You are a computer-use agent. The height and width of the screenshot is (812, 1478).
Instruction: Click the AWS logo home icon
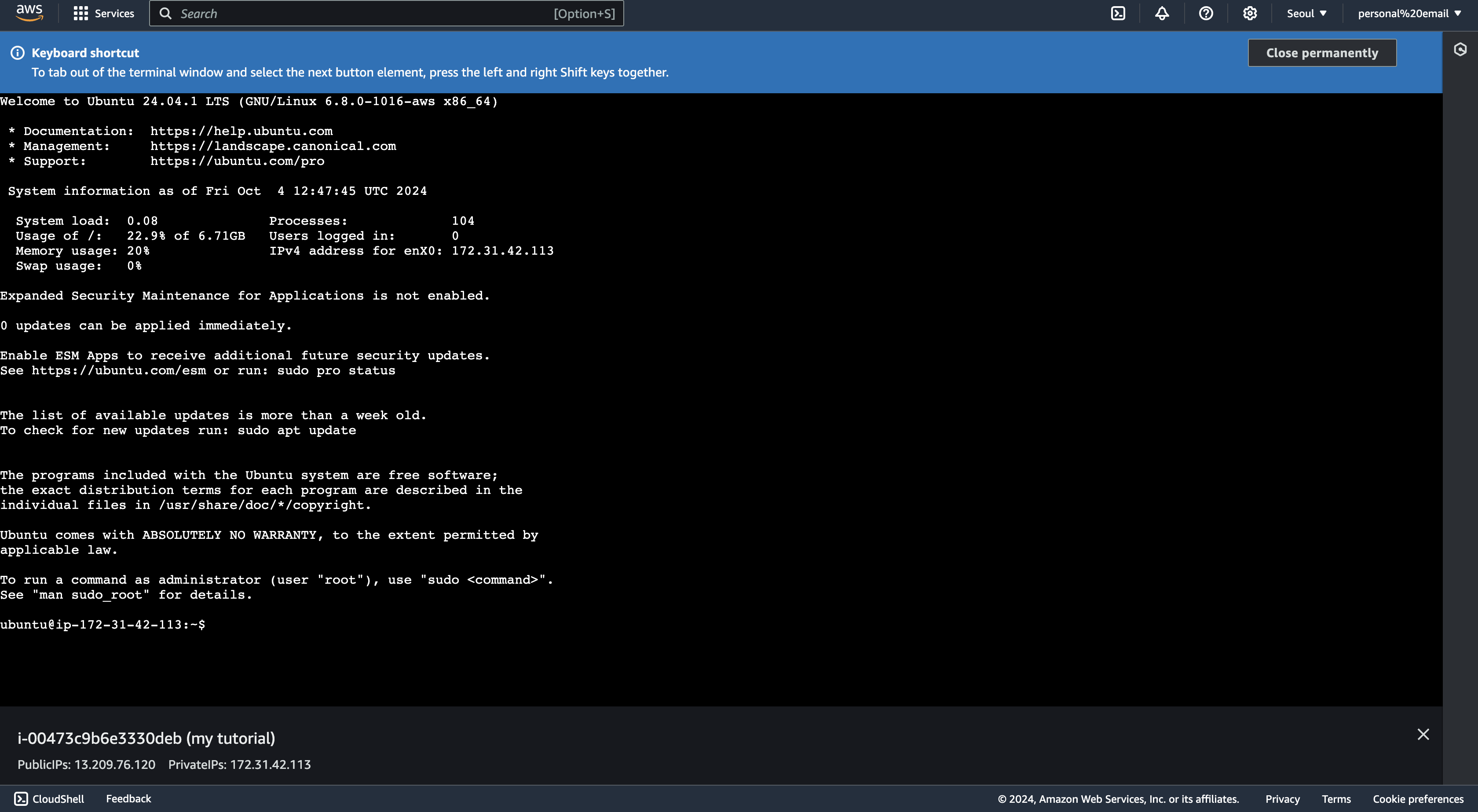click(29, 13)
